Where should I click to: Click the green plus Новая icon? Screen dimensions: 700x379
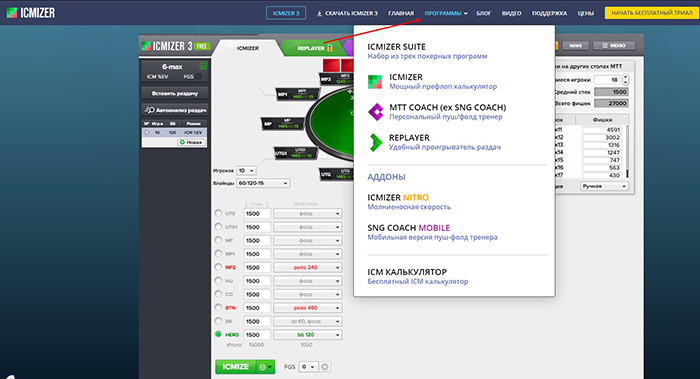click(182, 142)
